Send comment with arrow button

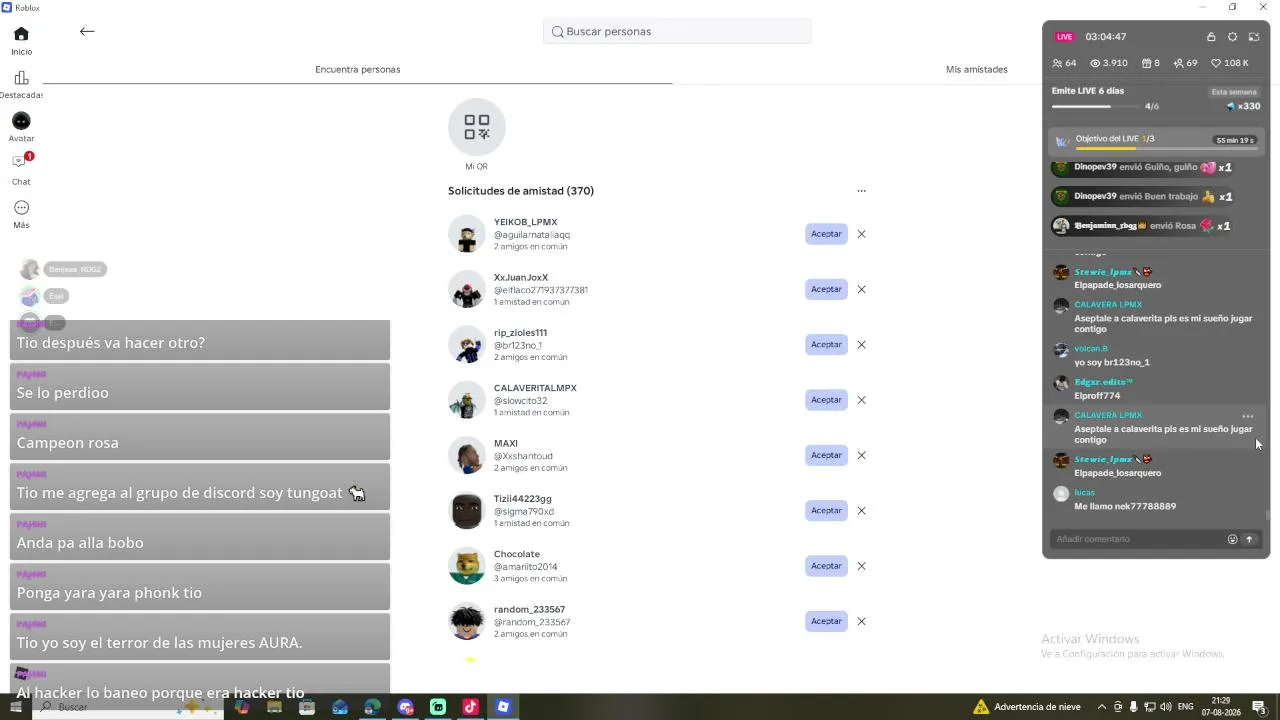(x=1249, y=539)
